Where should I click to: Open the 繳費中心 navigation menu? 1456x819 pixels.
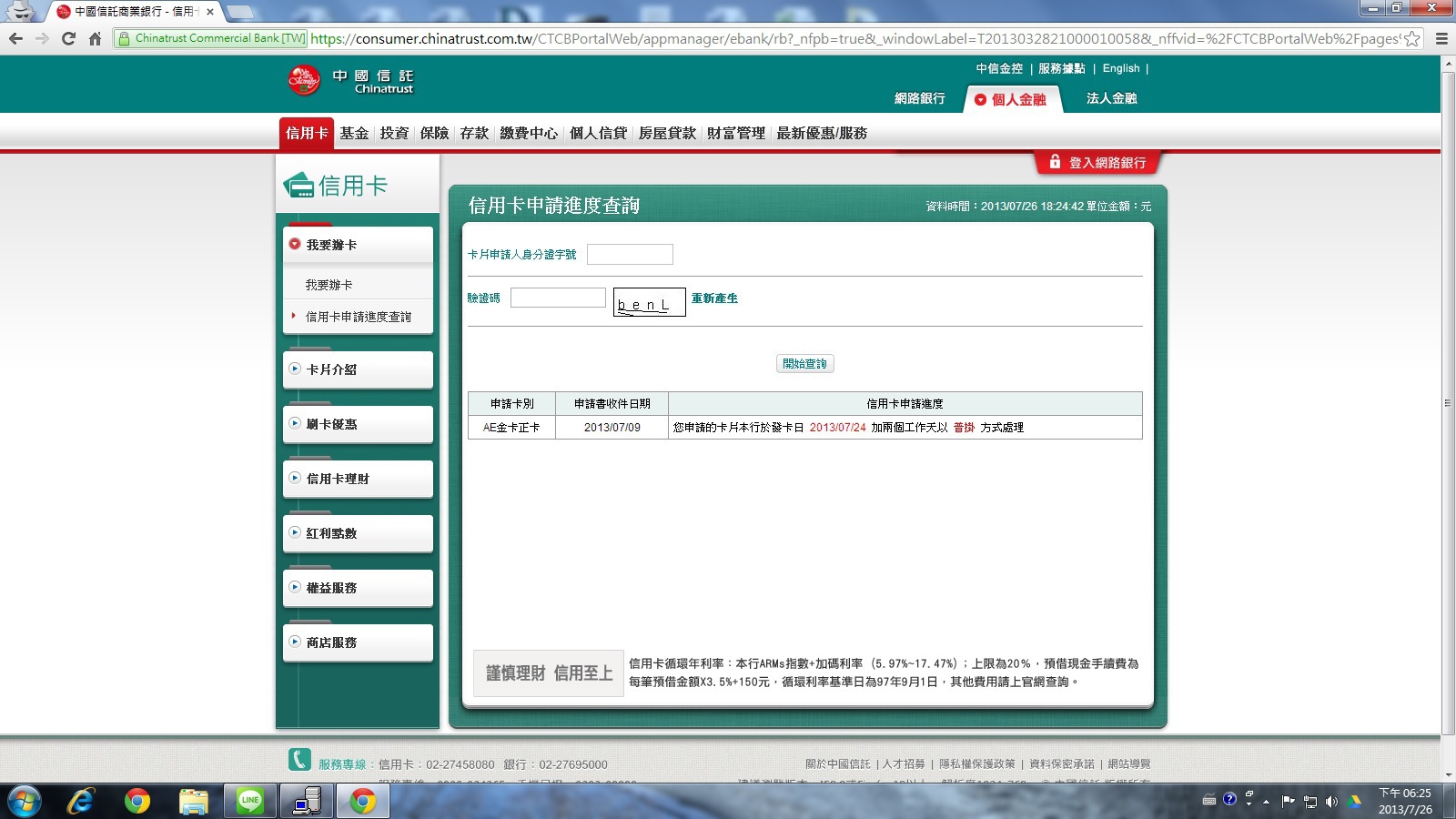[529, 133]
